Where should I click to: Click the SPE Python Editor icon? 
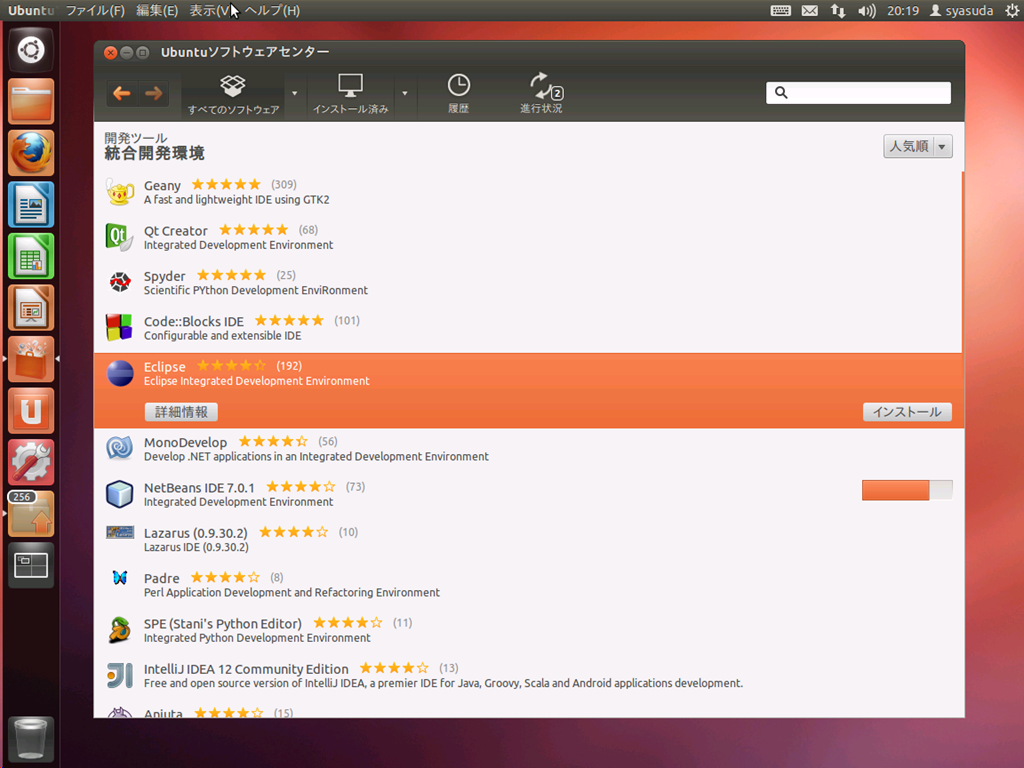pyautogui.click(x=120, y=630)
